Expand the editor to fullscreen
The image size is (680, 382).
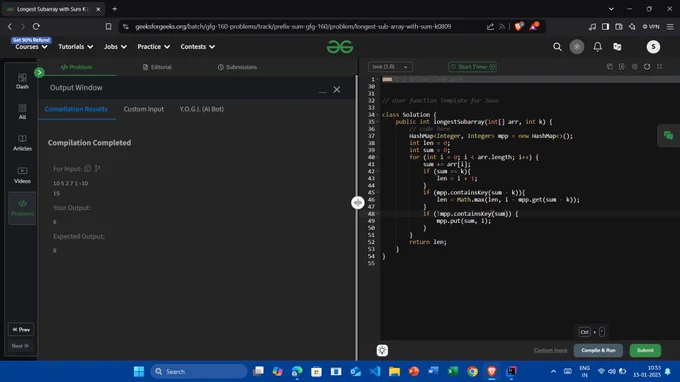tap(660, 67)
